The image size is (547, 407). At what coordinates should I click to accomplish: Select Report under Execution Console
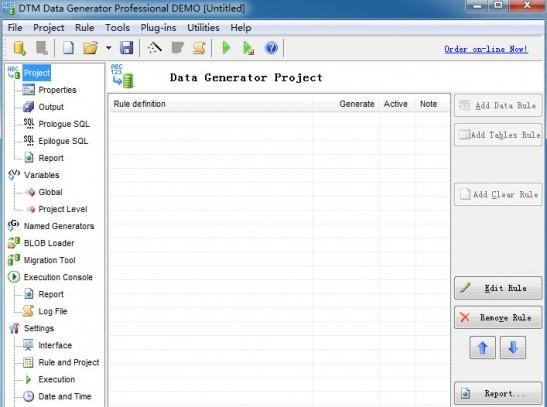click(51, 294)
